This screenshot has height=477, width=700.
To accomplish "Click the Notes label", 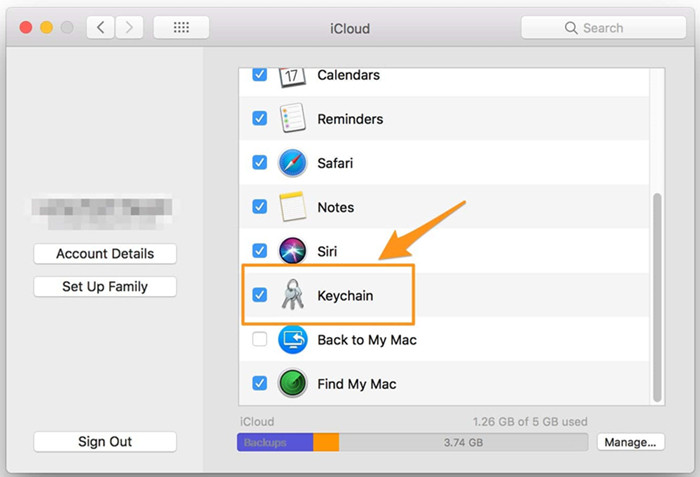I will point(336,207).
